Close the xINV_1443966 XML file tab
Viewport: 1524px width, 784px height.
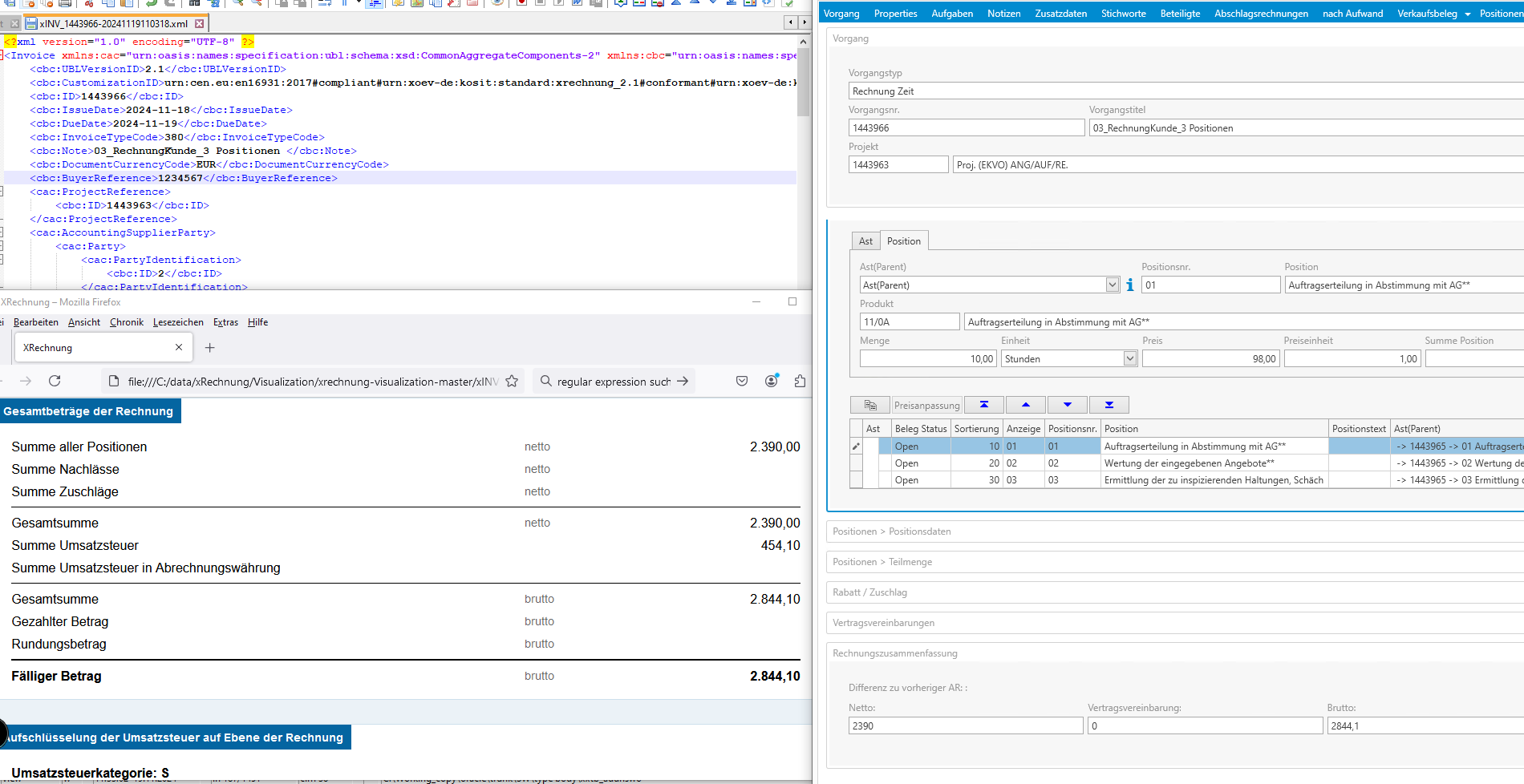(200, 24)
